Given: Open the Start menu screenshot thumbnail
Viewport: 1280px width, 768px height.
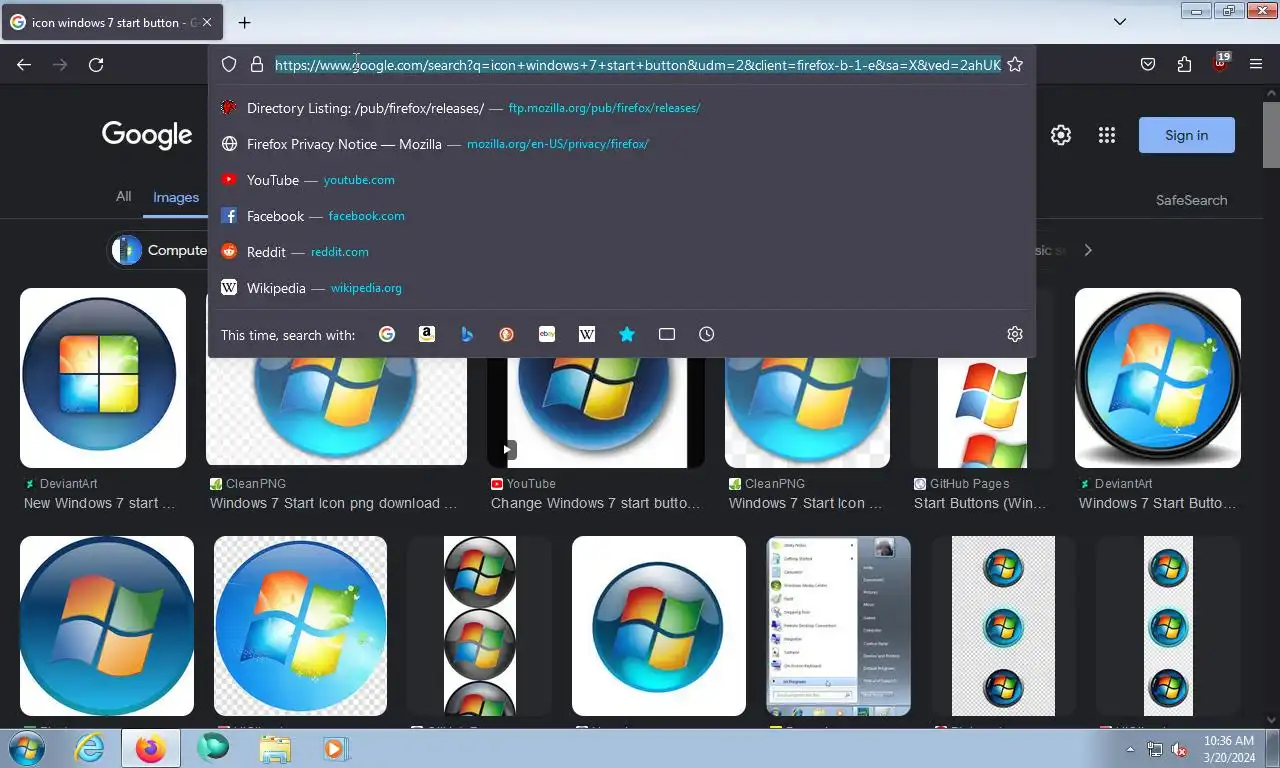Looking at the screenshot, I should 838,626.
